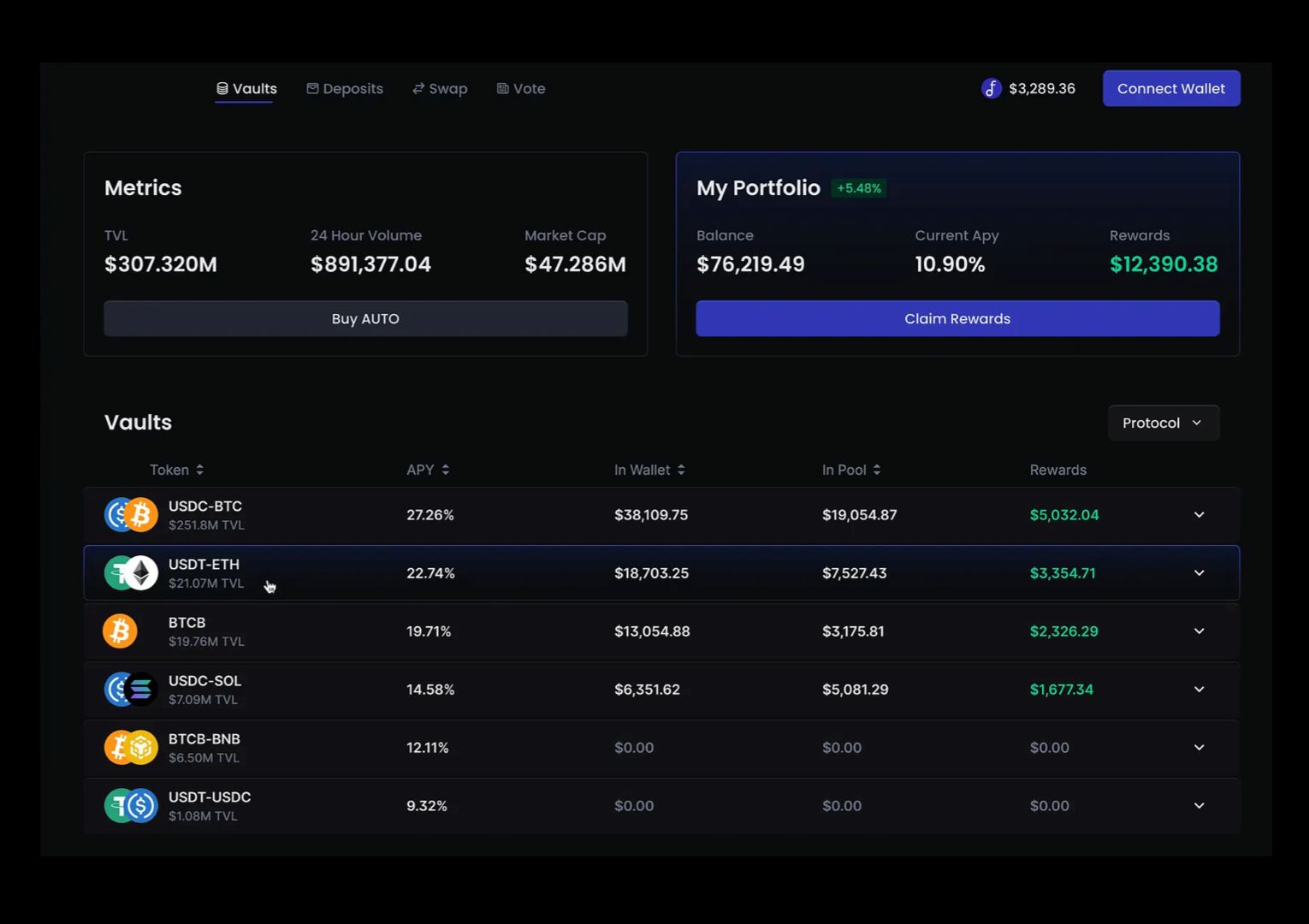
Task: Expand the USDT-USDC vault row
Action: (x=1198, y=805)
